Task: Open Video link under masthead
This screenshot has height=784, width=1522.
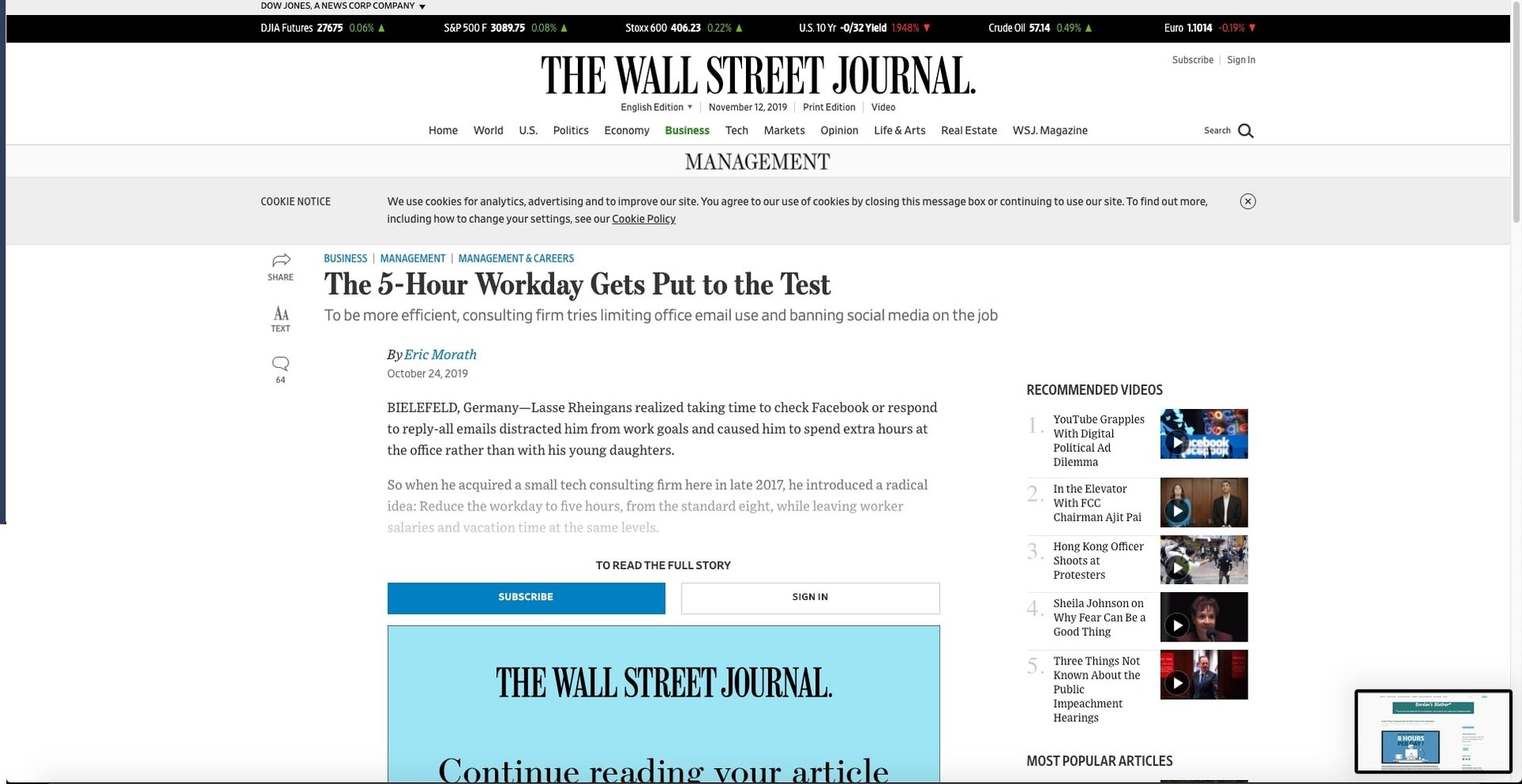Action: coord(883,107)
